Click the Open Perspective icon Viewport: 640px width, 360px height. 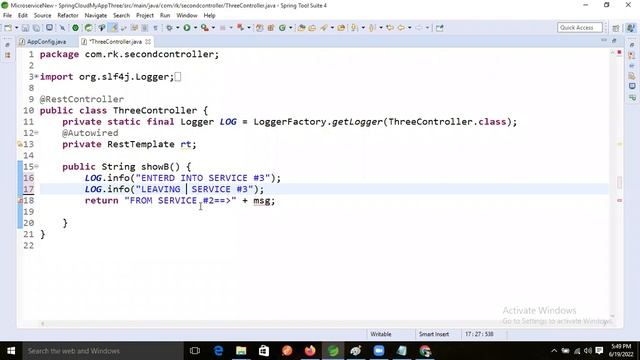click(616, 28)
